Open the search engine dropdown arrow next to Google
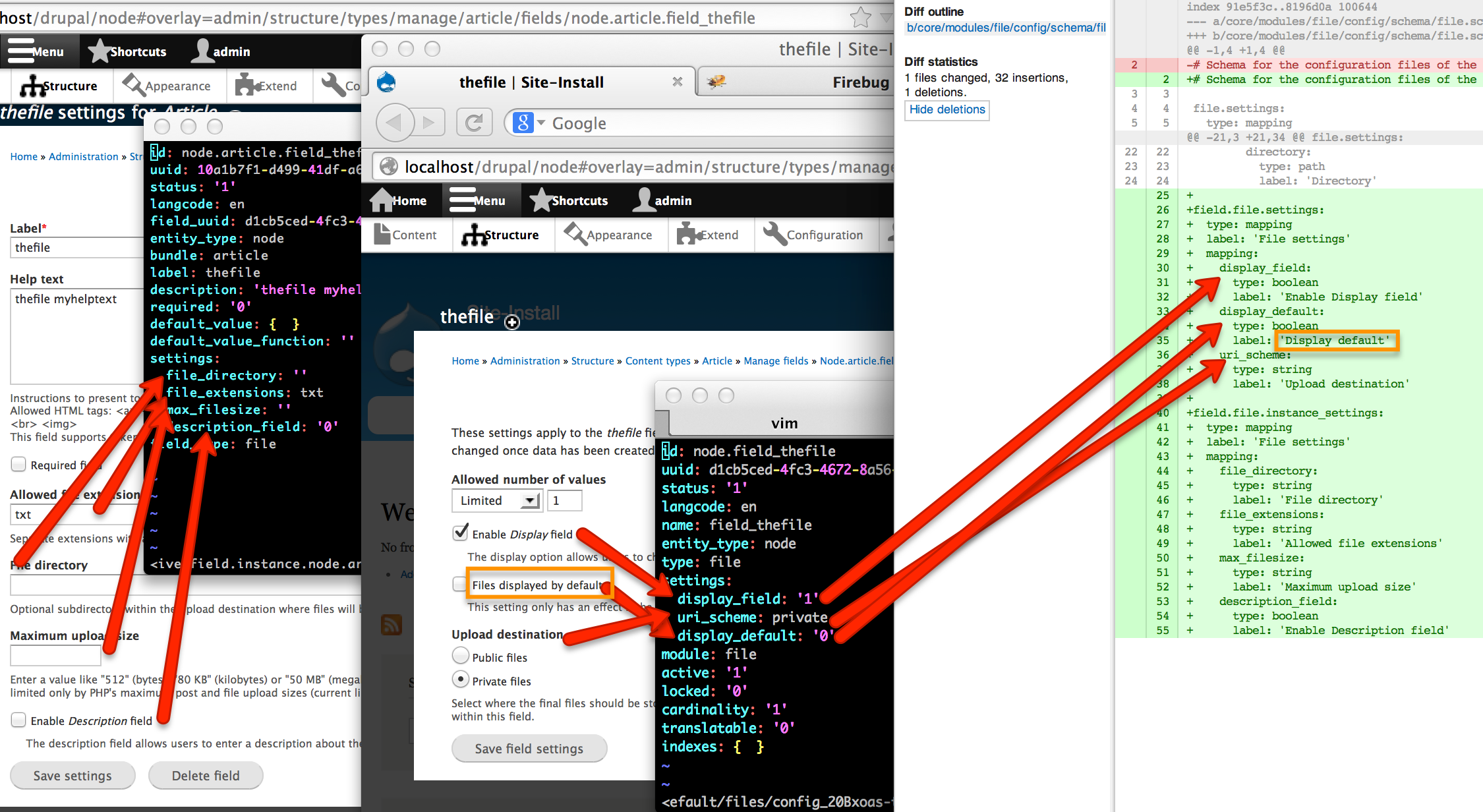 (x=541, y=123)
